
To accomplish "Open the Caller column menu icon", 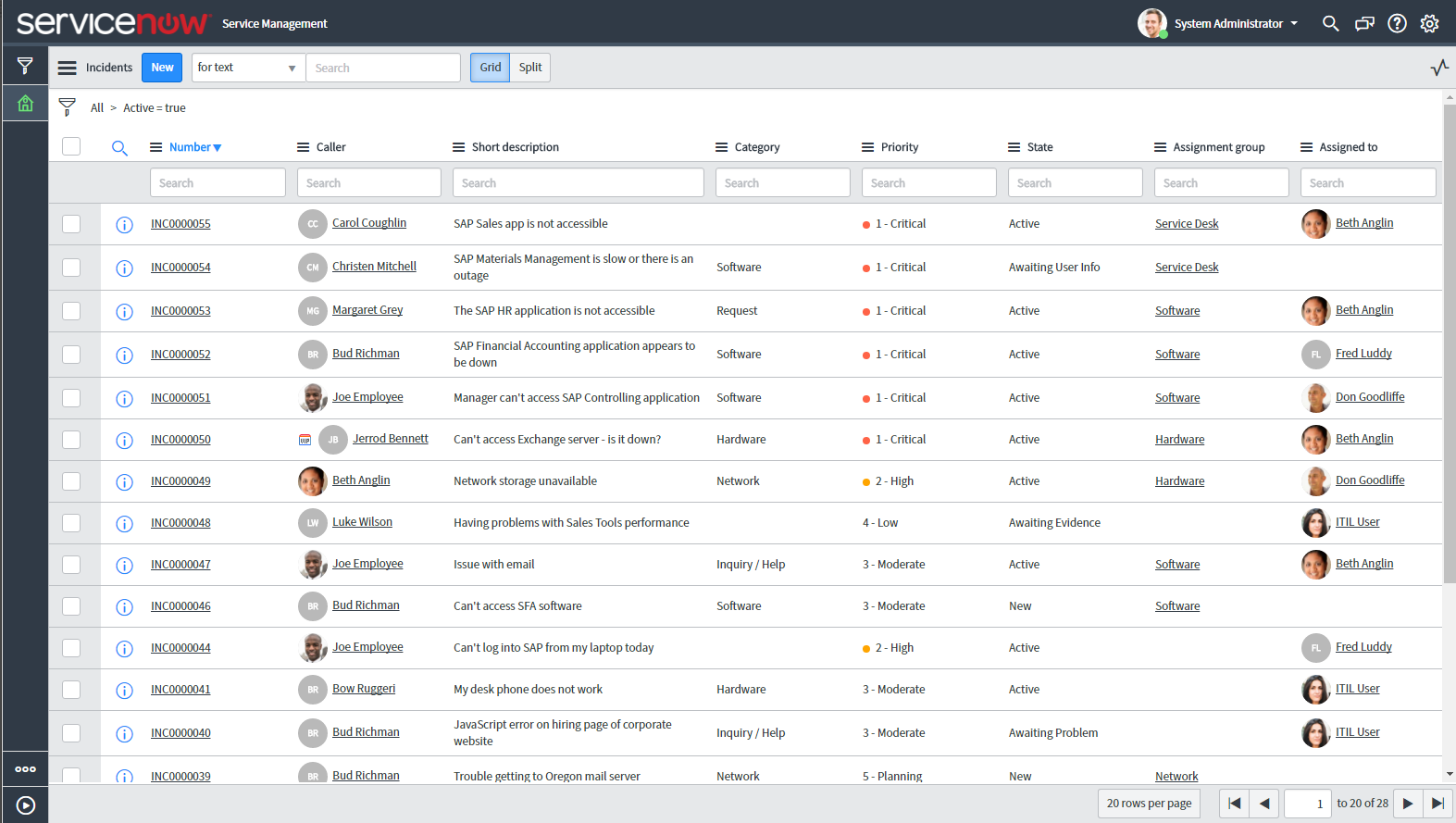I will coord(303,147).
